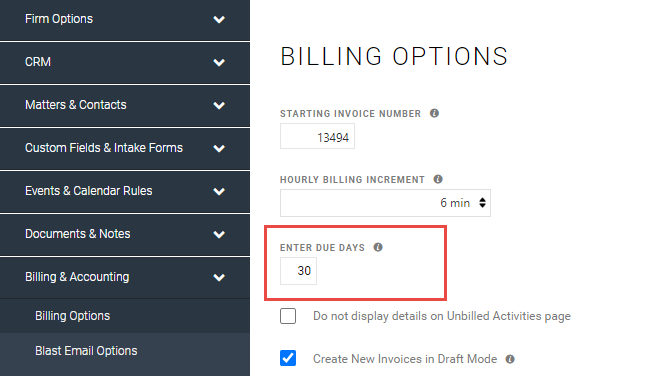This screenshot has width=648, height=376.
Task: Expand Documents & Notes chevron
Action: (x=219, y=234)
